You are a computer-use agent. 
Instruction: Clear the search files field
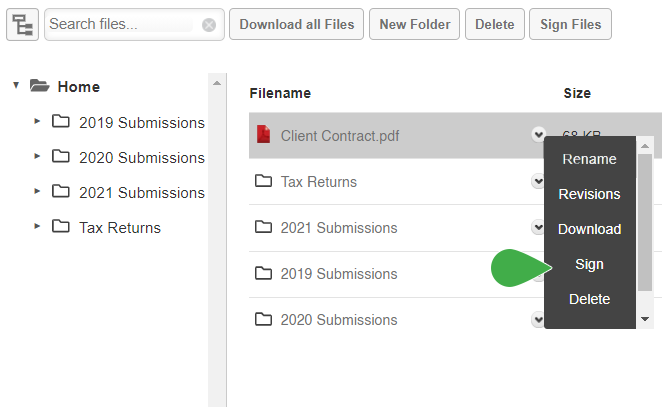pos(209,25)
